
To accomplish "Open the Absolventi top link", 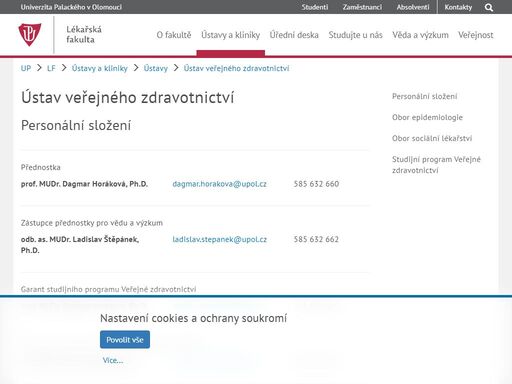I will pyautogui.click(x=413, y=7).
